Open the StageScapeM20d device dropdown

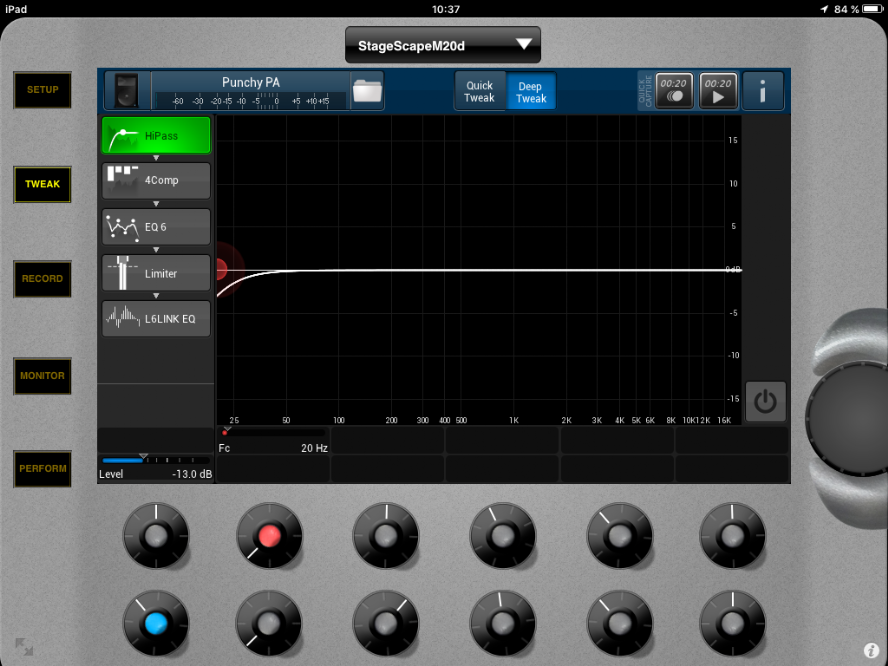pyautogui.click(x=442, y=46)
